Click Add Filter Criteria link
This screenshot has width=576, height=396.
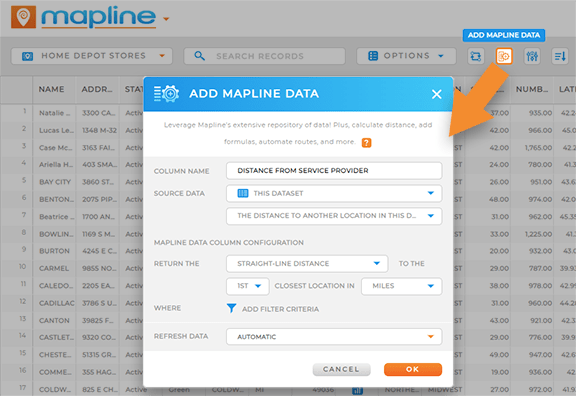[280, 309]
